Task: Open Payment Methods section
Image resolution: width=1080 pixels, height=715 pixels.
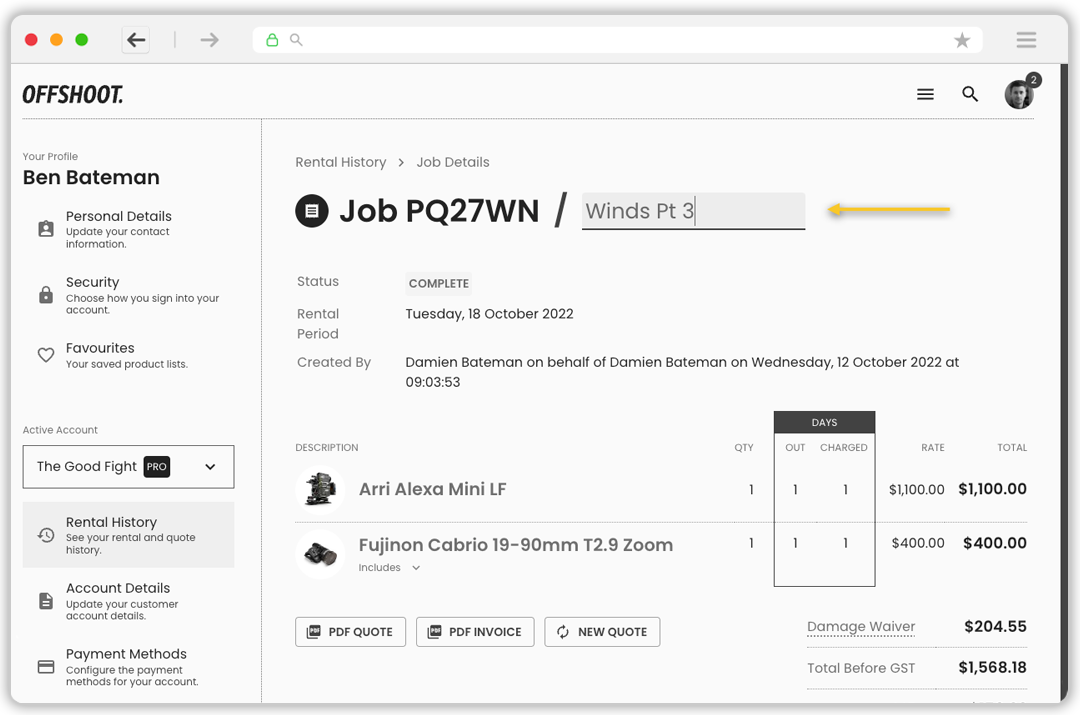Action: tap(128, 667)
